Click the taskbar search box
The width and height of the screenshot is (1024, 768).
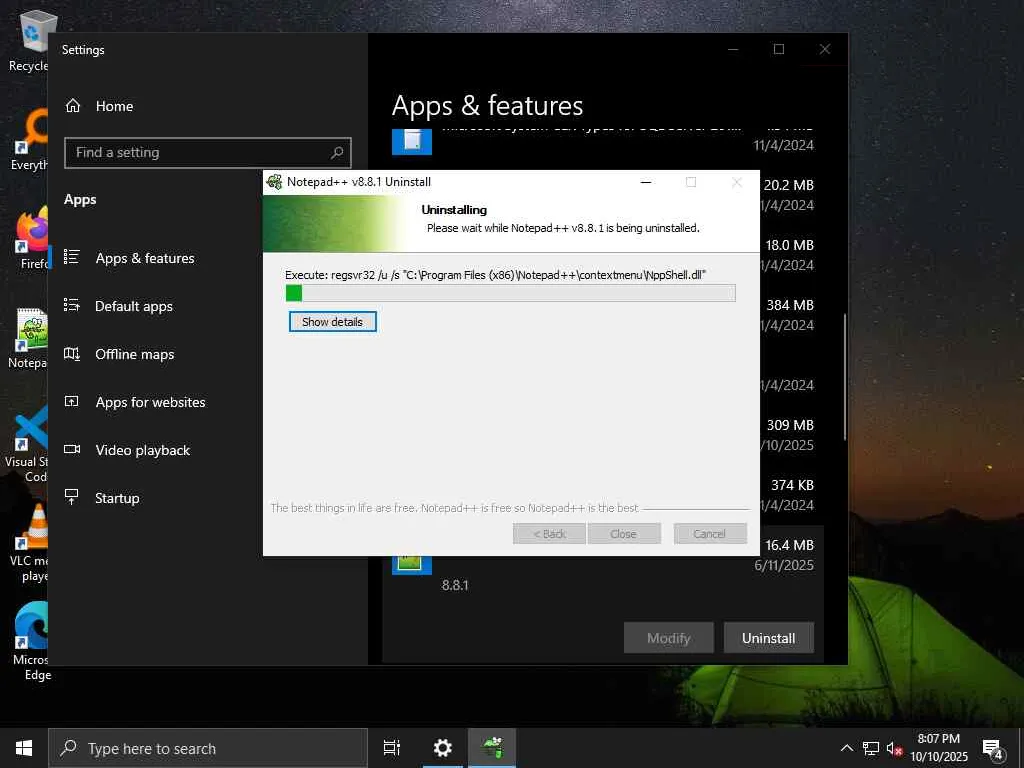click(208, 748)
